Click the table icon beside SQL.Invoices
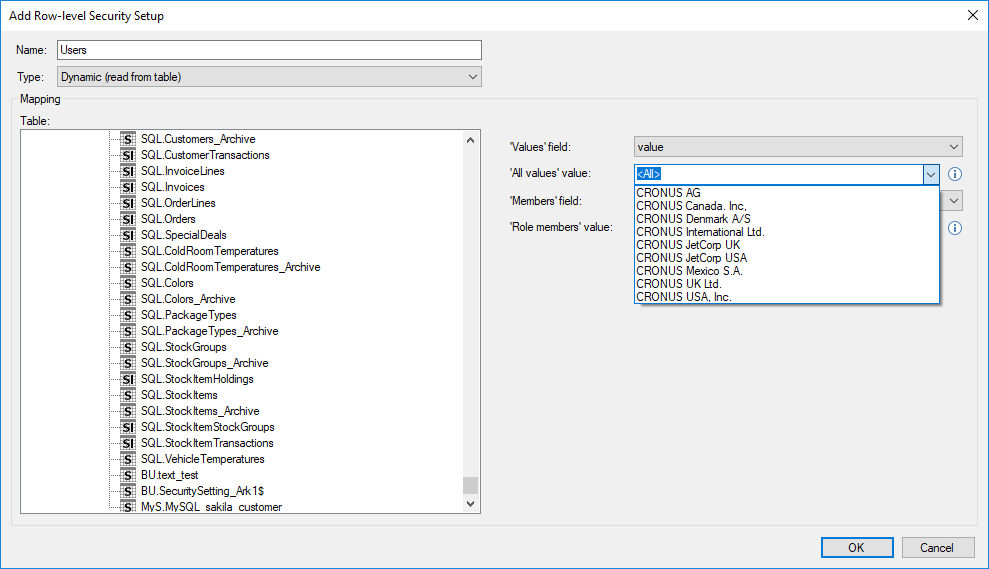The height and width of the screenshot is (569, 989). coord(128,187)
